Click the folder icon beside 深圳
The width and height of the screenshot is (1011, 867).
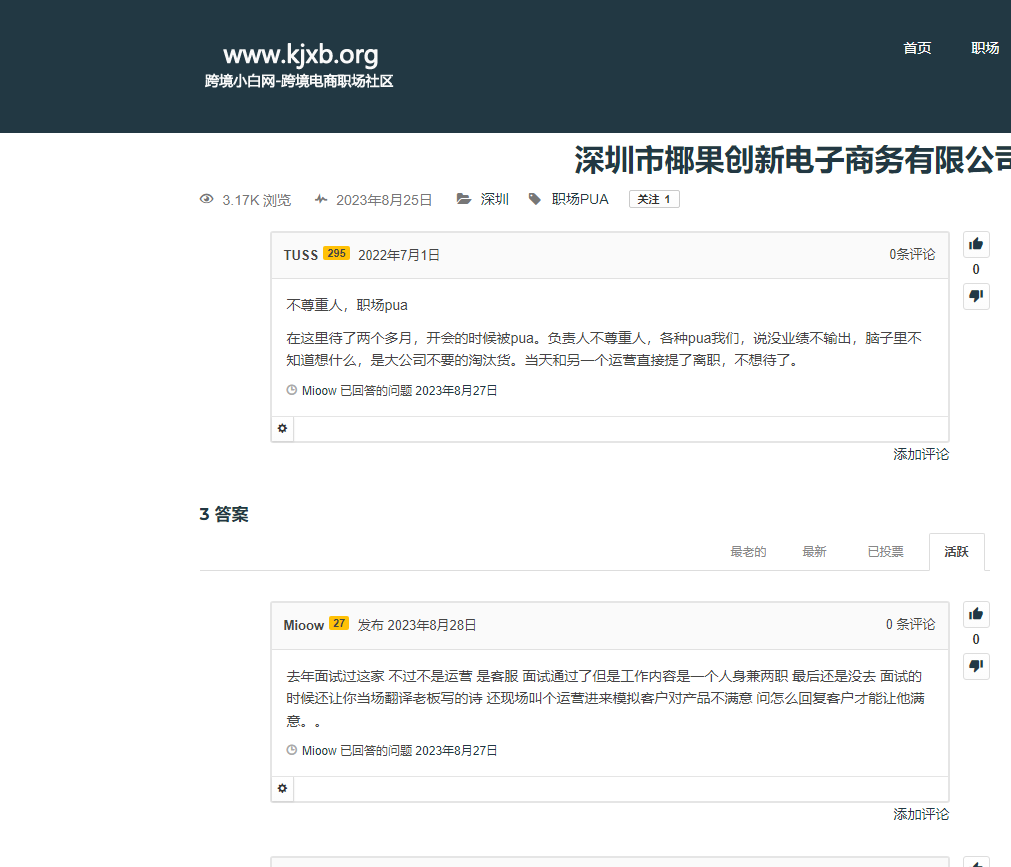[x=464, y=199]
